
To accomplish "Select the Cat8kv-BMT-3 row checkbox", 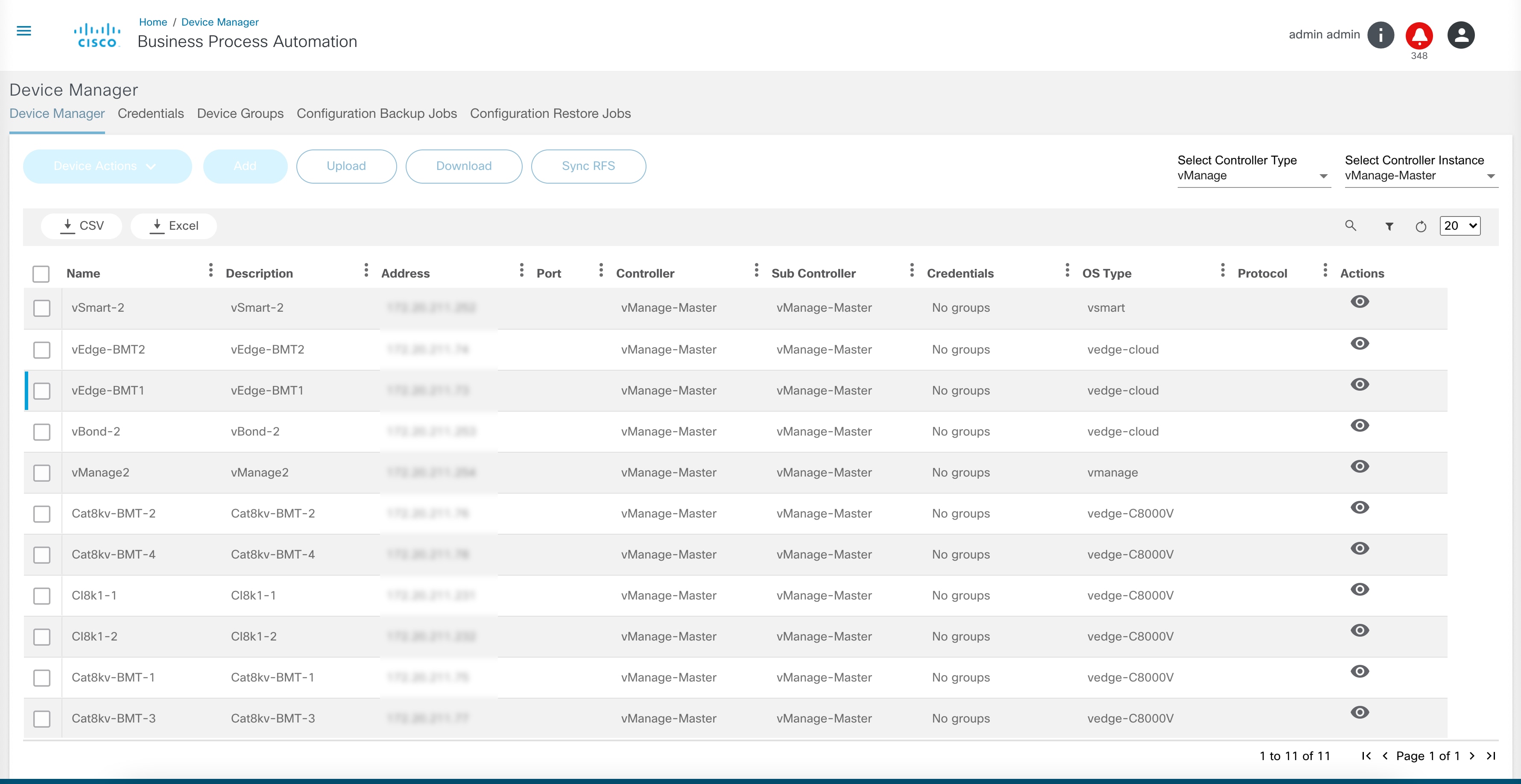I will 42,719.
